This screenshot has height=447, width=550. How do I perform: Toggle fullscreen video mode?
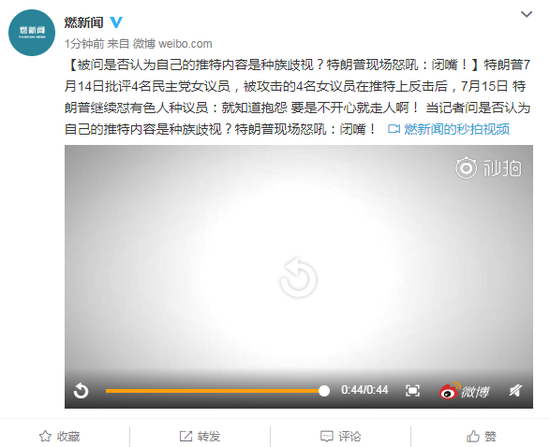point(412,391)
